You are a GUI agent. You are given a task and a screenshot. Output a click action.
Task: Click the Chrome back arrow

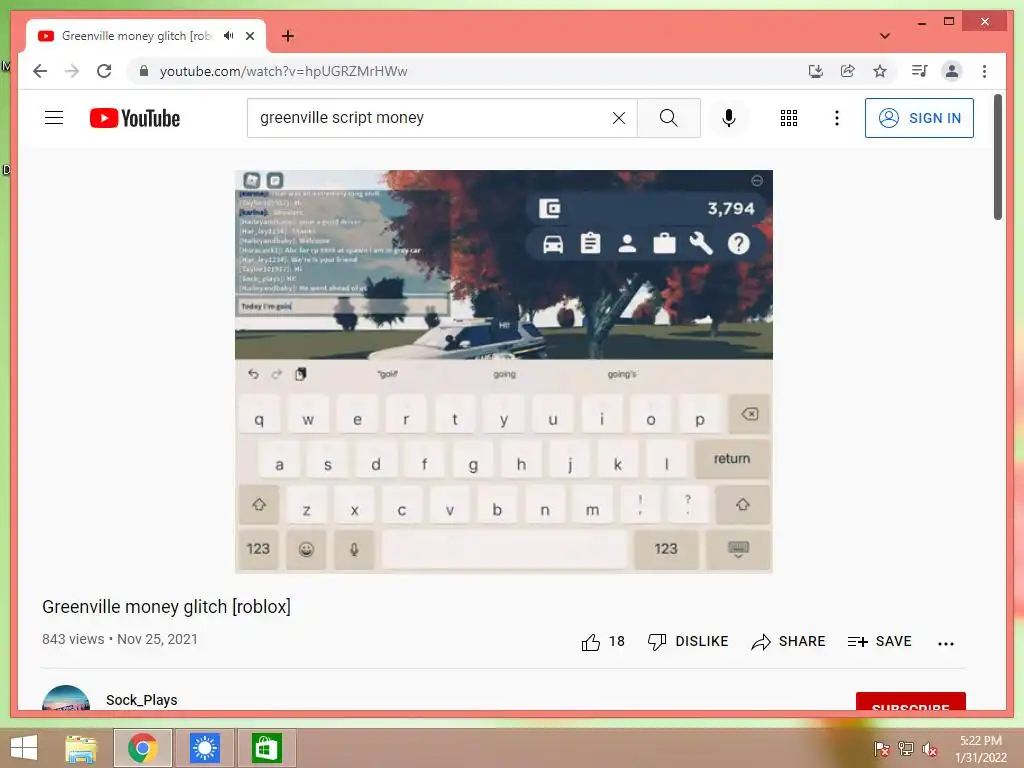pos(40,71)
